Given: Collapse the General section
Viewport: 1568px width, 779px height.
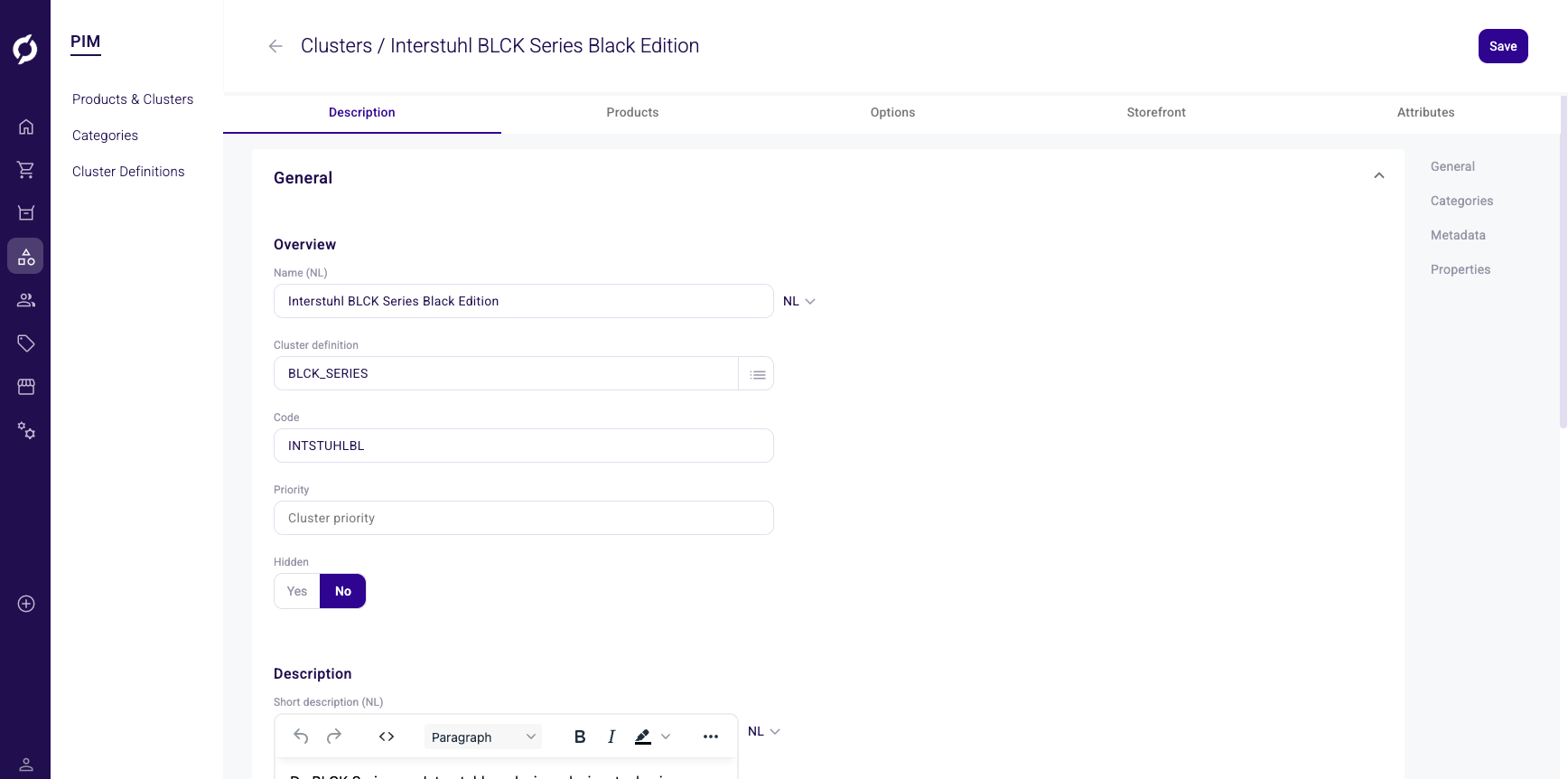Looking at the screenshot, I should click(1378, 176).
